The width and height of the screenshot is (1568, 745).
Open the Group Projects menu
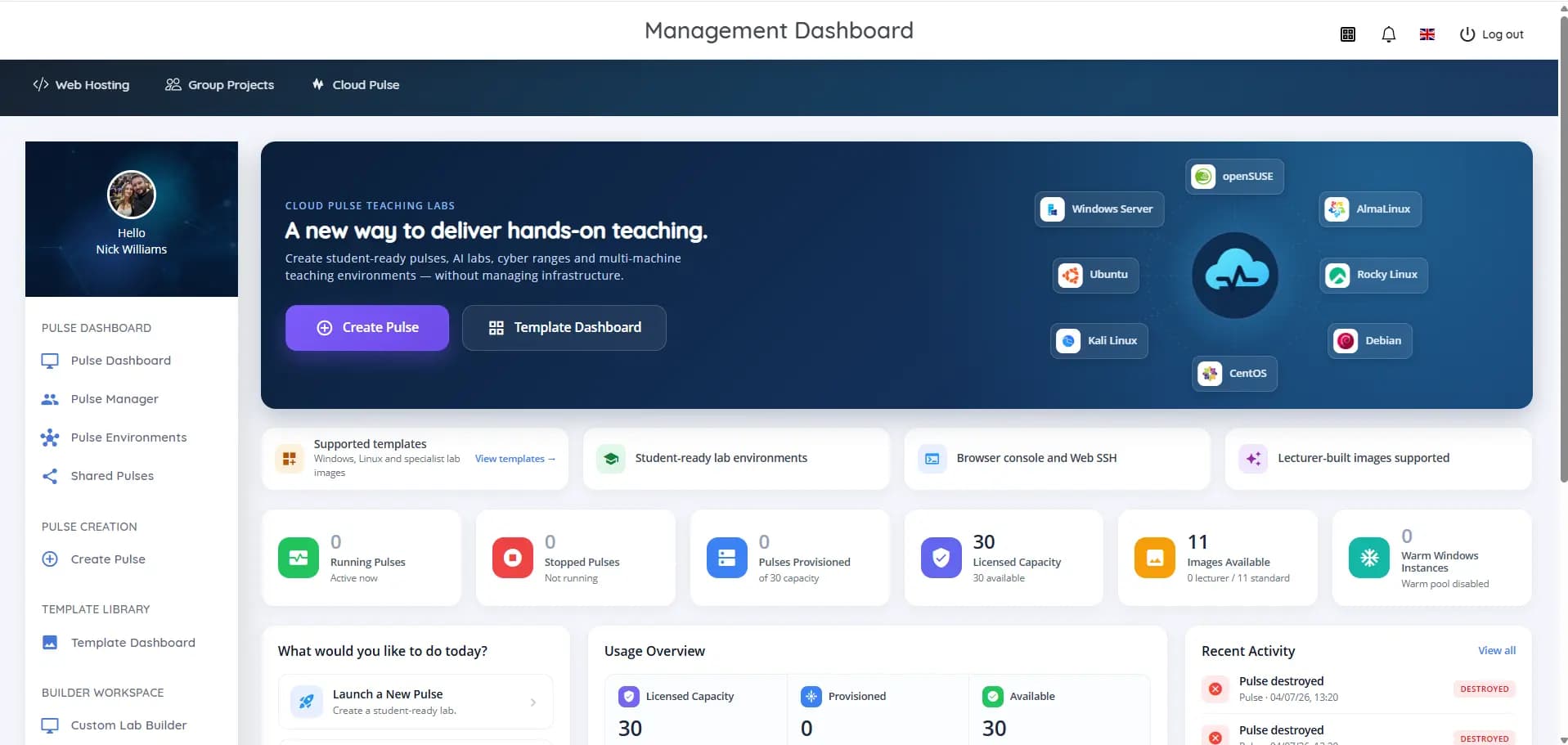tap(219, 85)
